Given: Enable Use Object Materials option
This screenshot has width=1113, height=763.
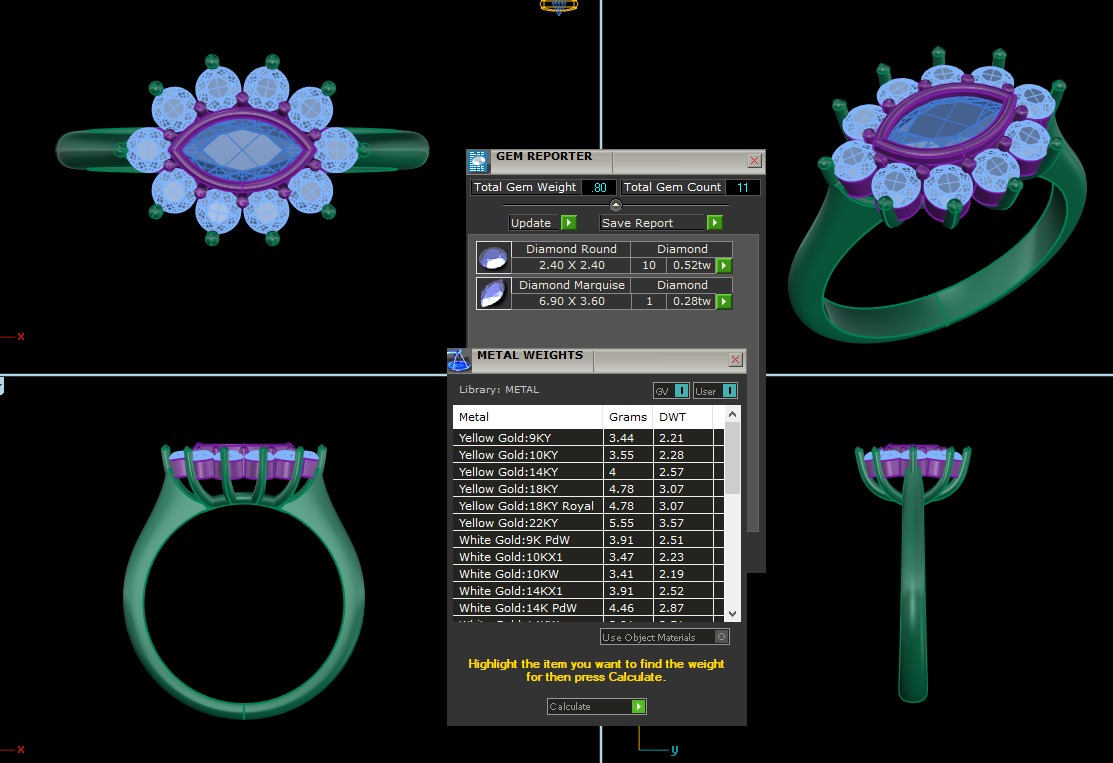Looking at the screenshot, I should 722,637.
